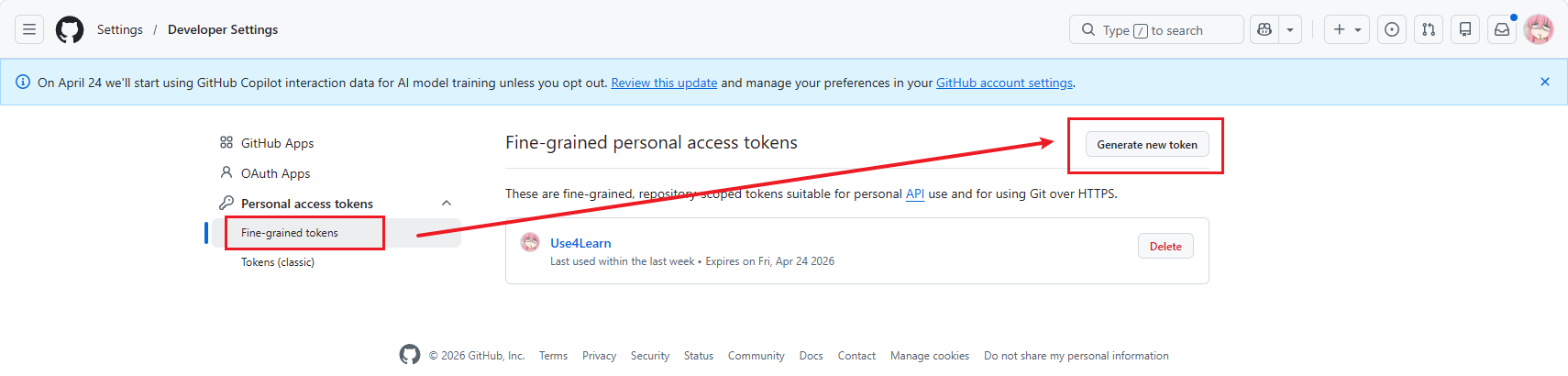The image size is (1568, 376).
Task: Select GitHub Apps in sidebar
Action: pos(277,143)
